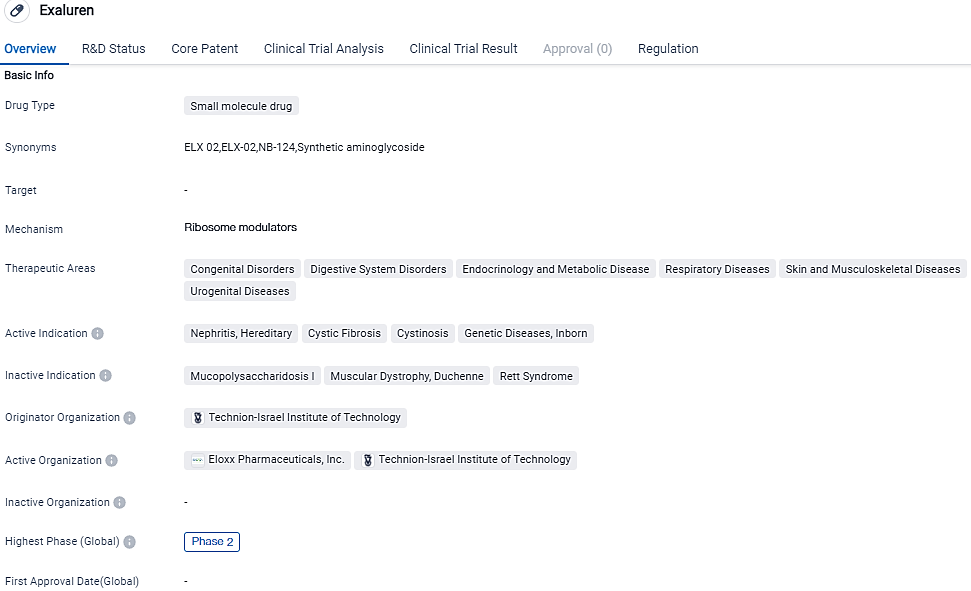Click info icon beside Inactive Organization
The image size is (971, 591).
tap(120, 503)
